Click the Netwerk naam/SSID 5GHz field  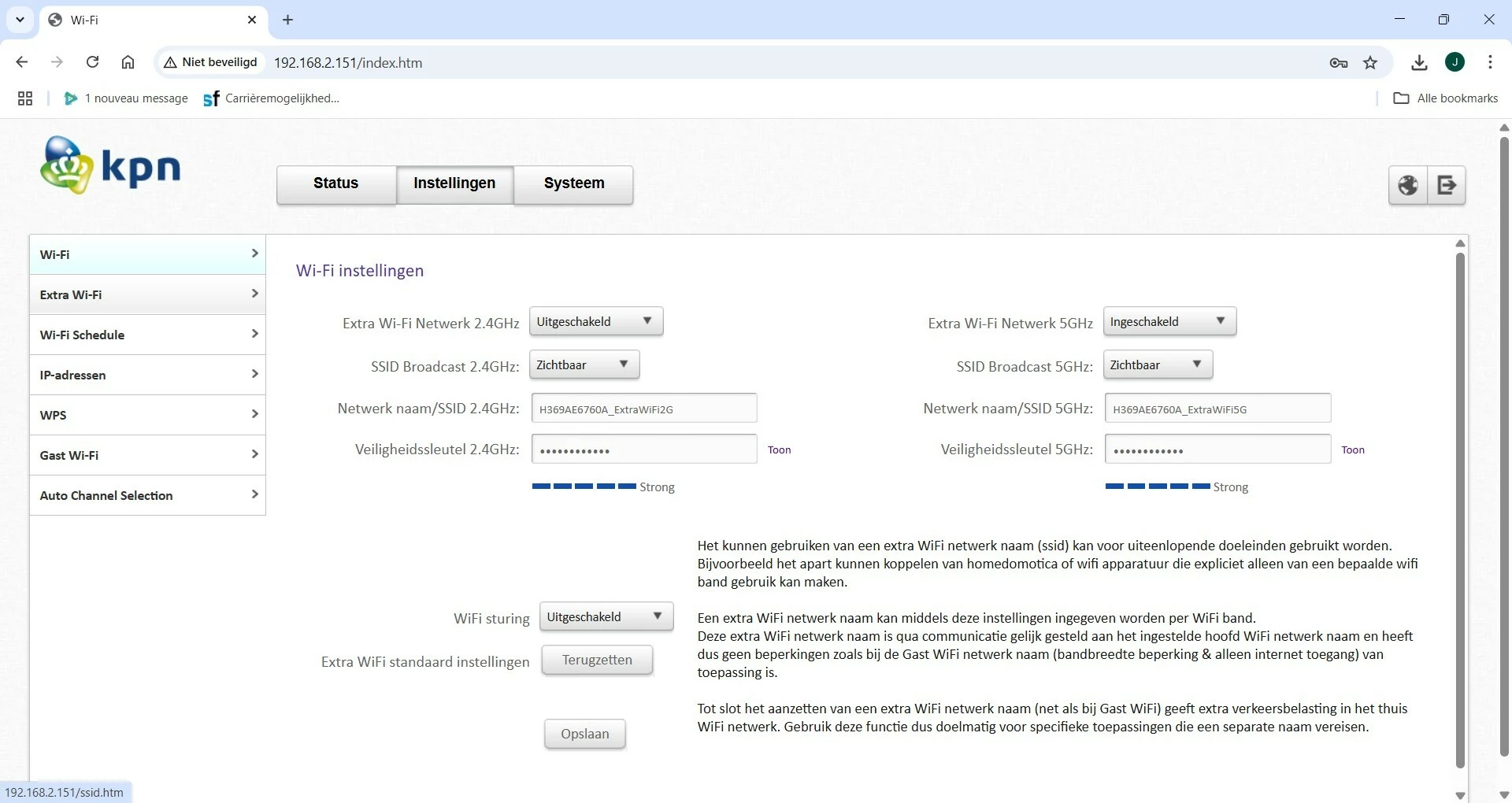(x=1217, y=409)
